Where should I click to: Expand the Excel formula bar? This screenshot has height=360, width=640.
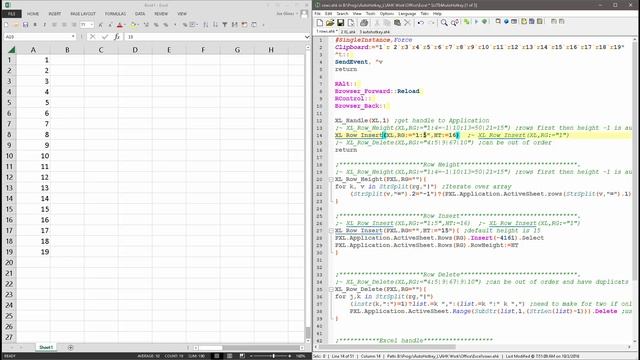(x=307, y=37)
